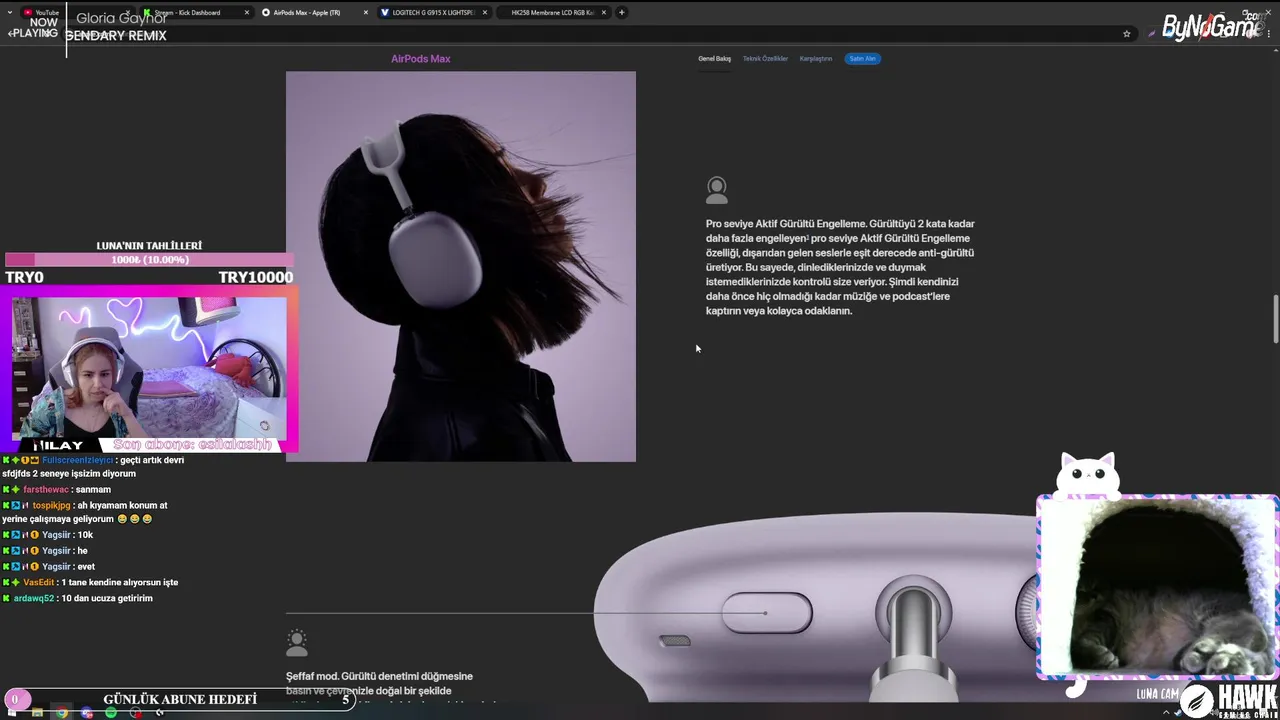This screenshot has height=720, width=1280.
Task: Open a new browser tab
Action: [622, 13]
